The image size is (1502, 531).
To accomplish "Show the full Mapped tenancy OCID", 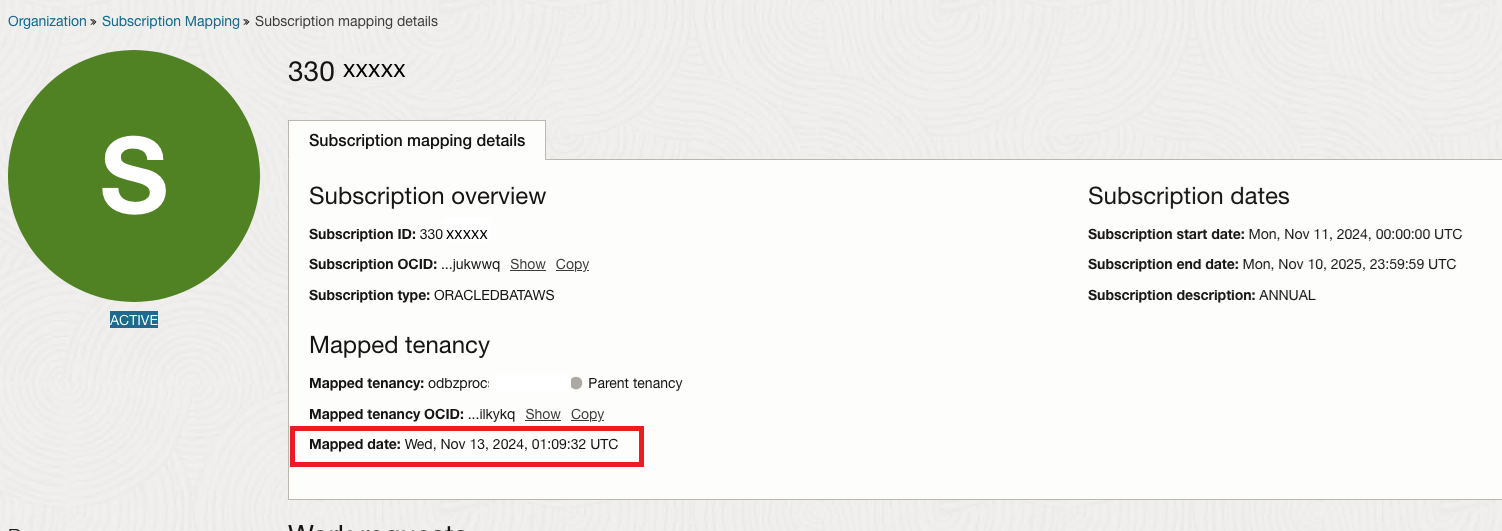I will click(x=542, y=414).
